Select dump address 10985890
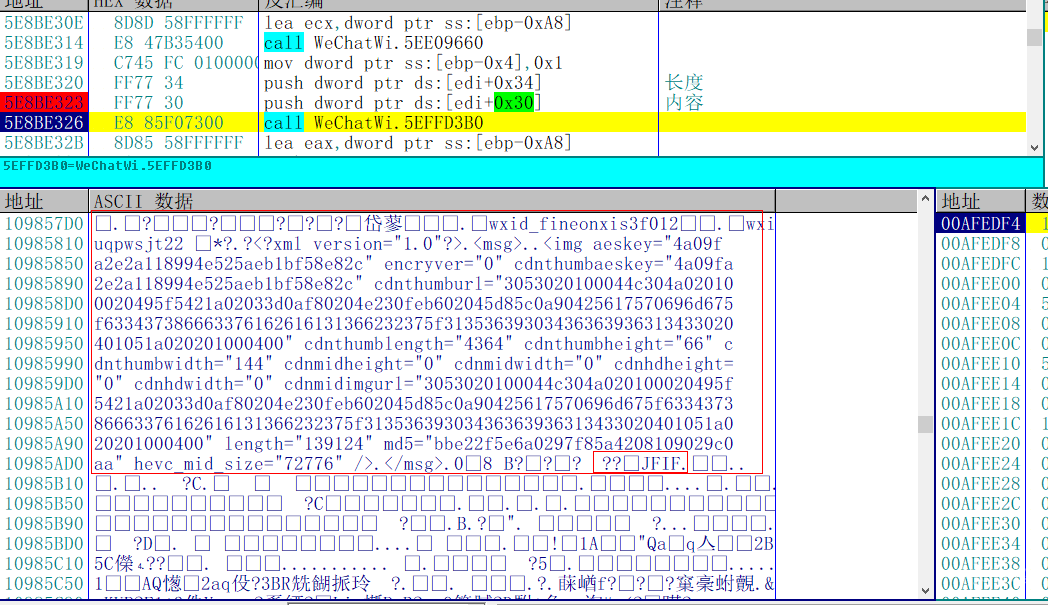Screen dimensions: 1048x605 click(44, 283)
